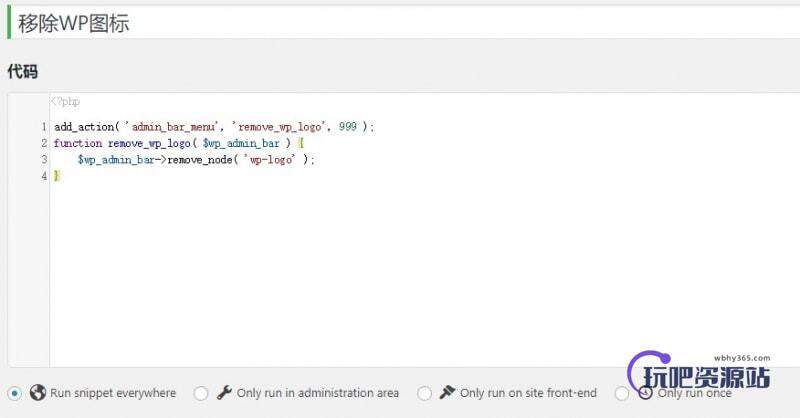
Task: Click the '<?php' tag at editor top
Action: 65,102
